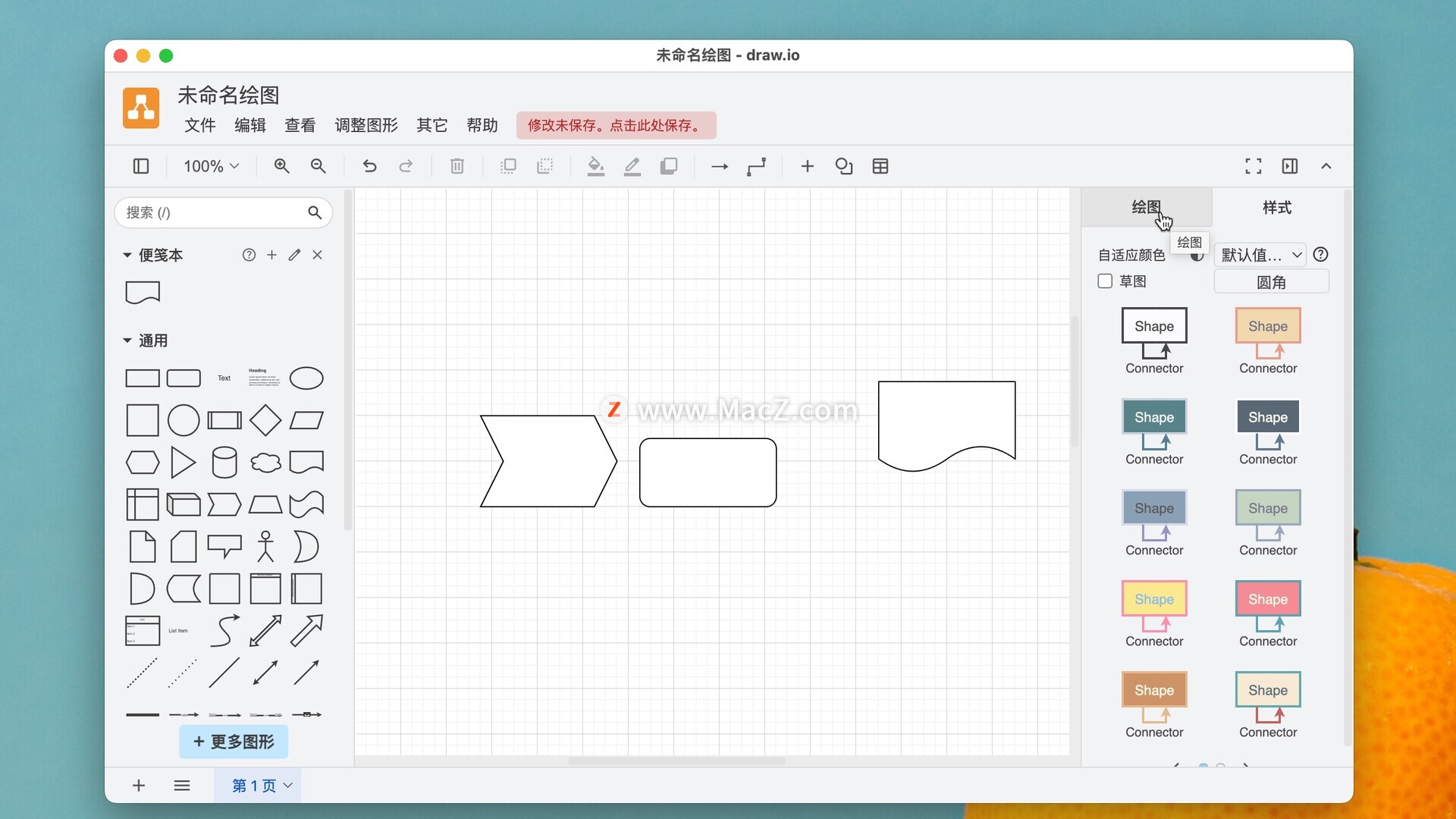Open the 编辑 menu
This screenshot has width=1456, height=819.
pyautogui.click(x=250, y=126)
